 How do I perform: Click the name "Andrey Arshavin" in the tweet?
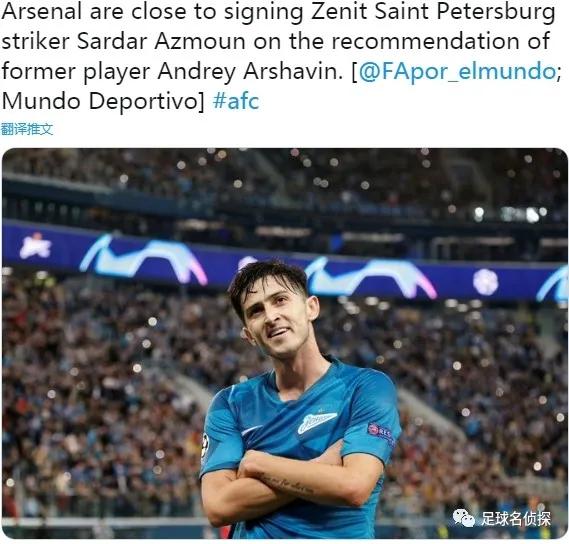click(250, 71)
